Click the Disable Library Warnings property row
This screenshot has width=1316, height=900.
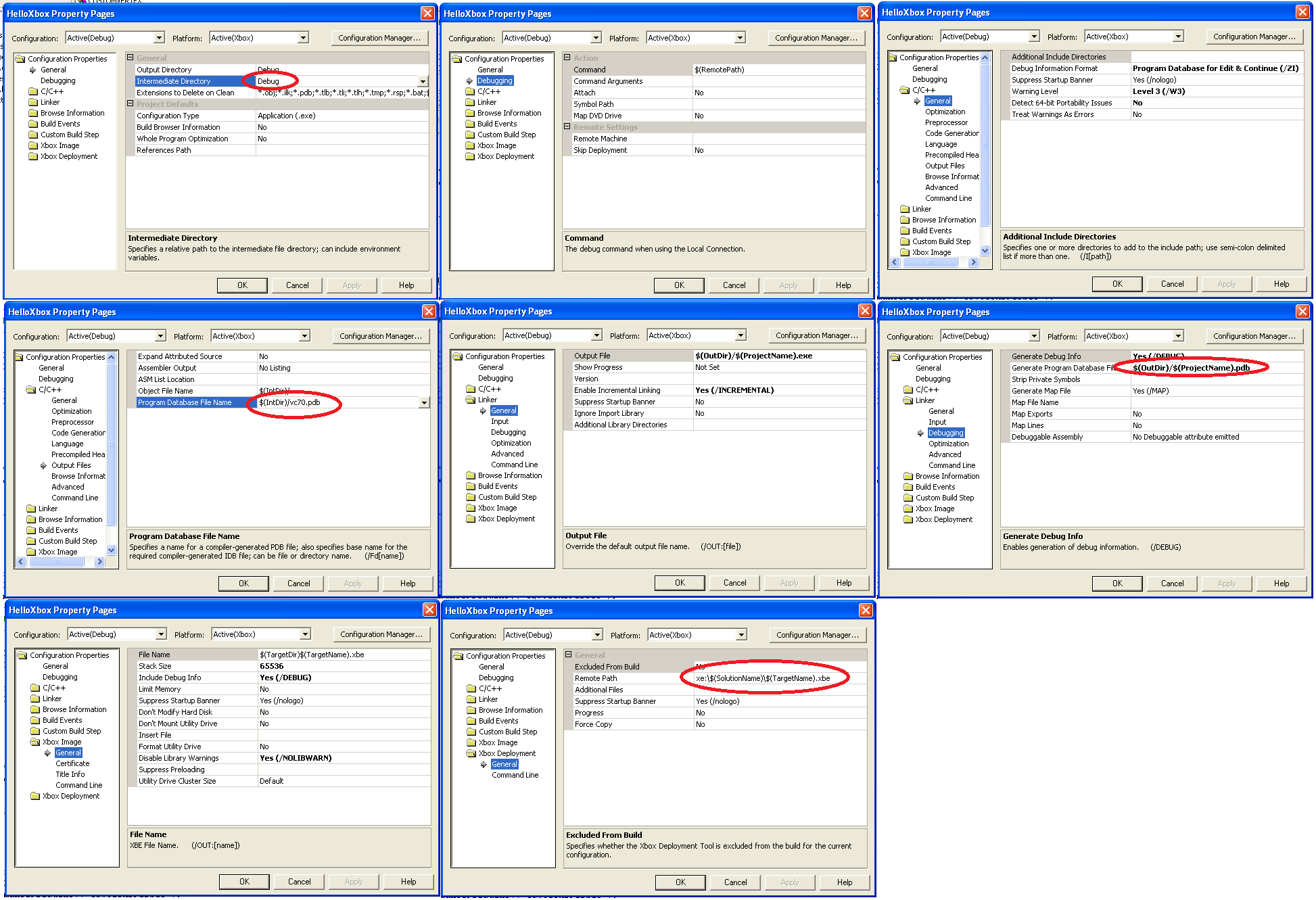click(279, 758)
